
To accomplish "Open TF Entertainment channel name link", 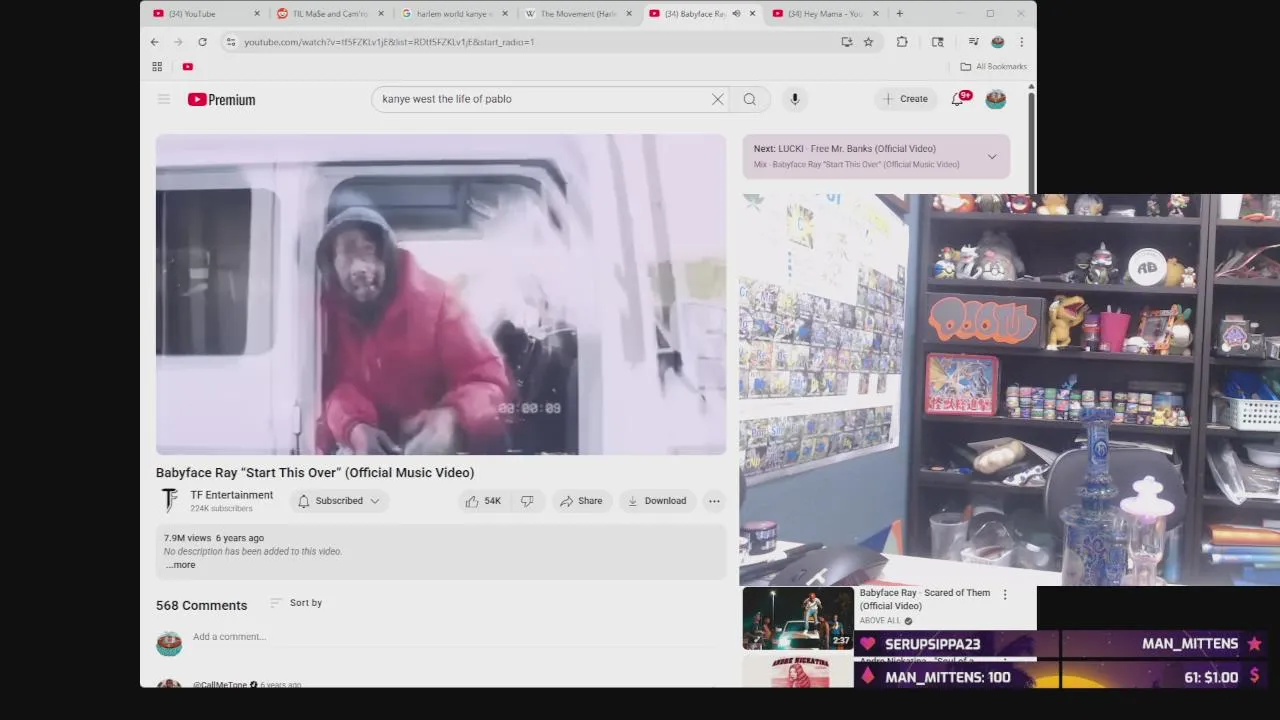I will (x=232, y=495).
